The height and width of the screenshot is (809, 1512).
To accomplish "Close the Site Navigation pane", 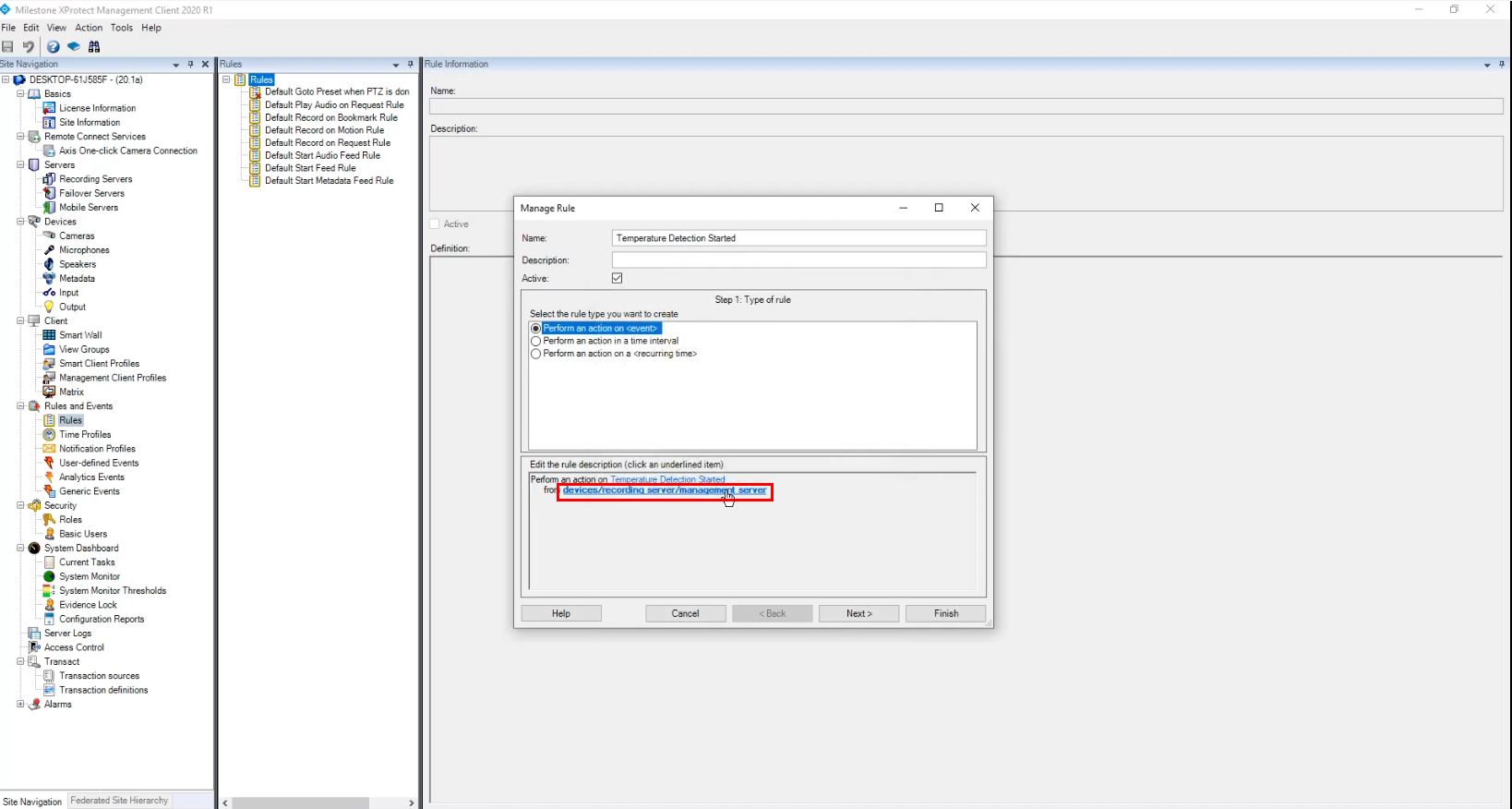I will click(205, 65).
